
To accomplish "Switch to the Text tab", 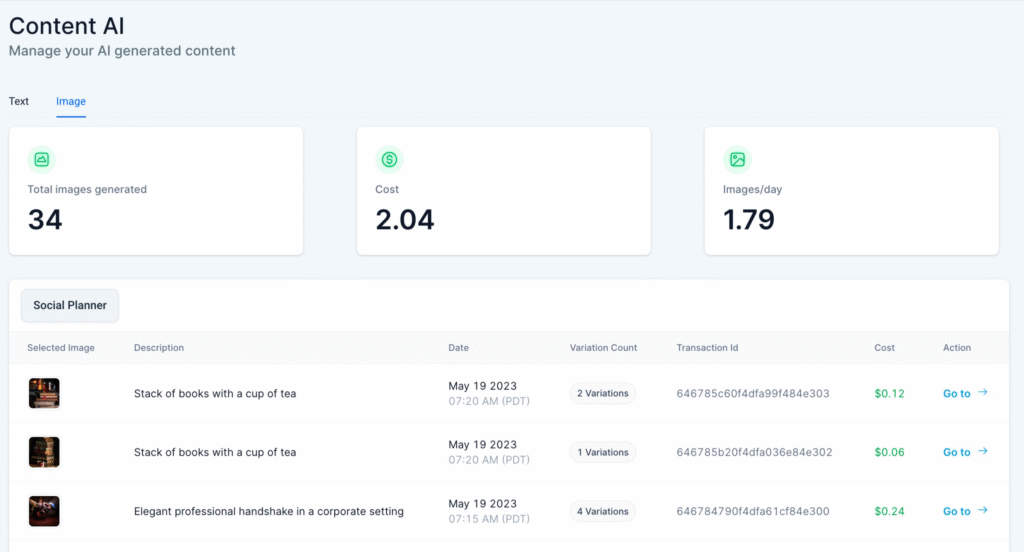I will click(x=19, y=101).
